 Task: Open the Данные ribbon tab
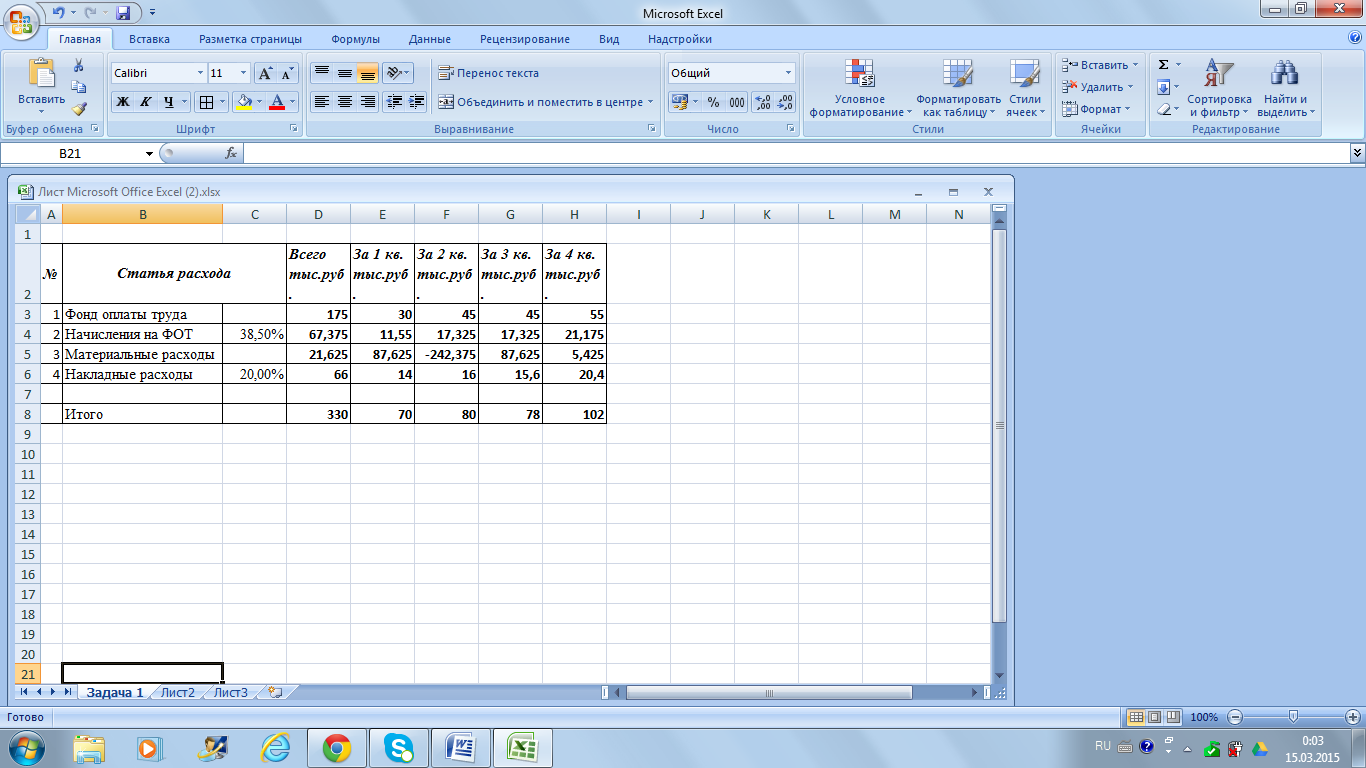click(x=429, y=39)
